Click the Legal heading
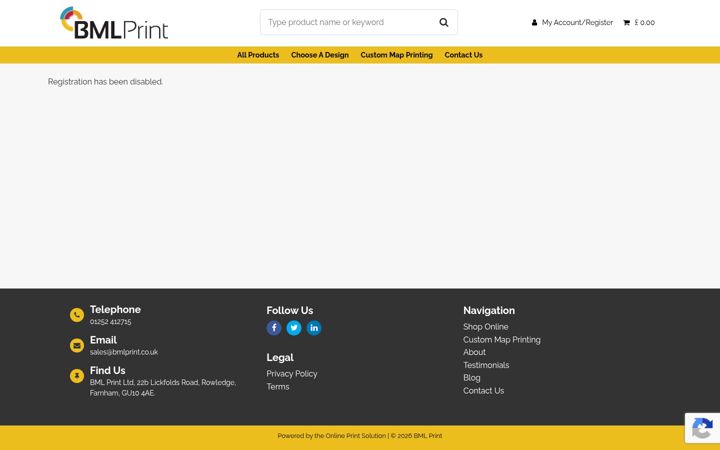Image resolution: width=720 pixels, height=450 pixels. pyautogui.click(x=280, y=357)
